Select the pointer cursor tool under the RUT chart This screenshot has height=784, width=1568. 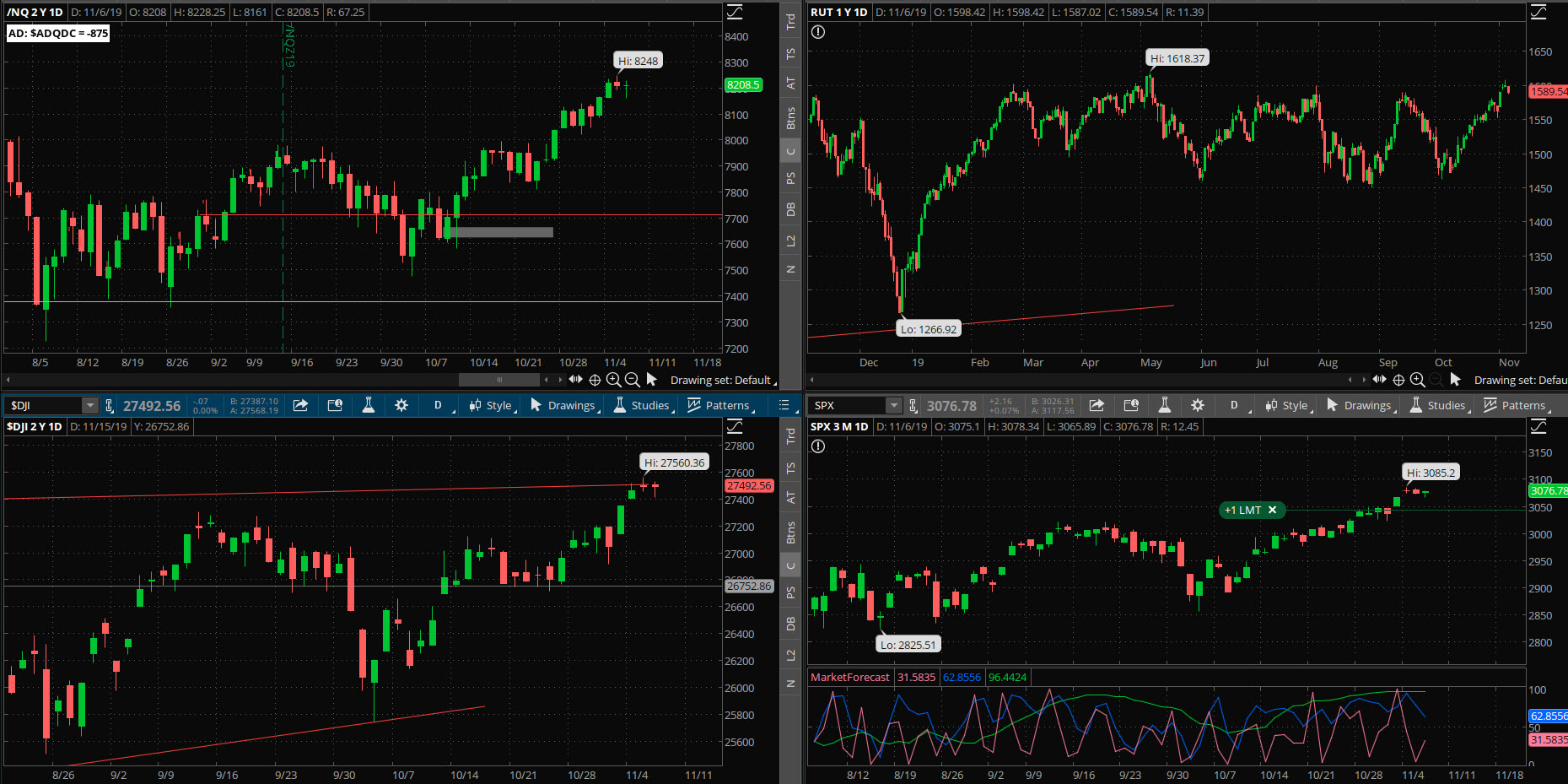(x=1455, y=380)
